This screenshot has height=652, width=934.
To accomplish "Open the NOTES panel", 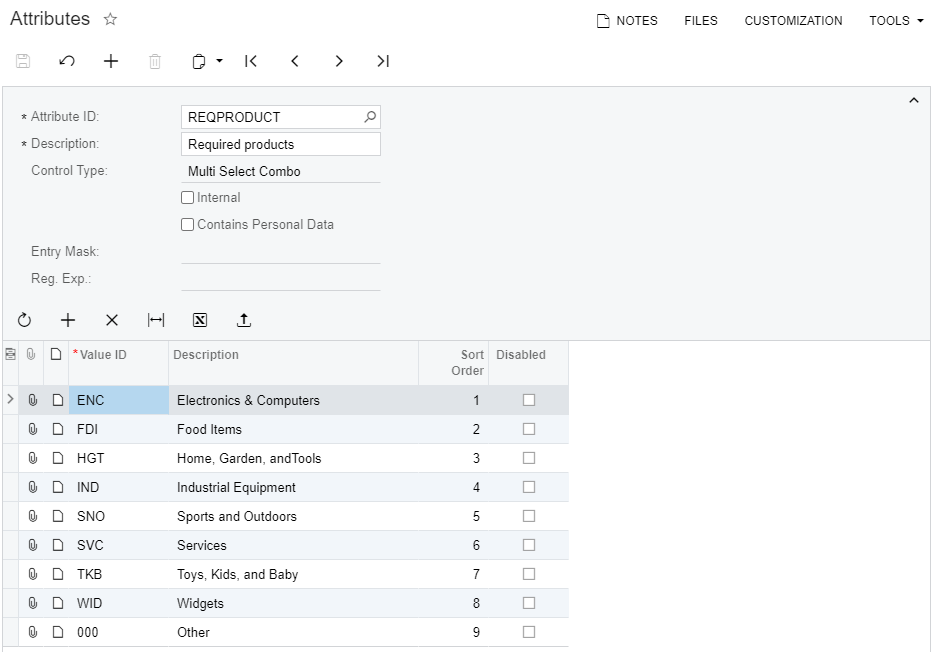I will 627,20.
